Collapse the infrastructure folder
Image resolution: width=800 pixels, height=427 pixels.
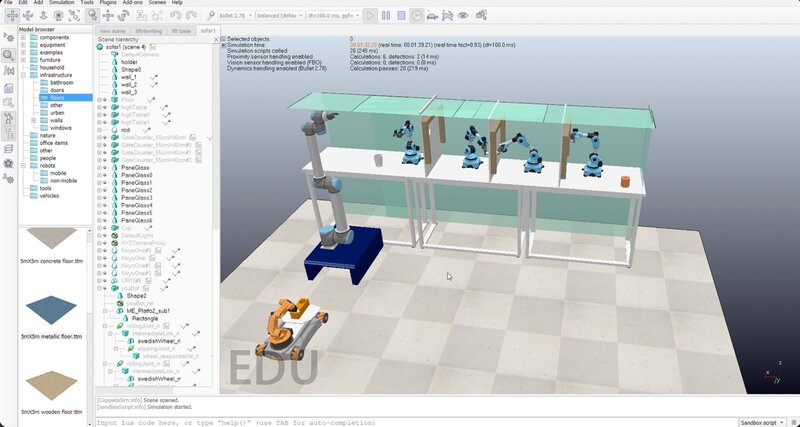click(x=24, y=74)
